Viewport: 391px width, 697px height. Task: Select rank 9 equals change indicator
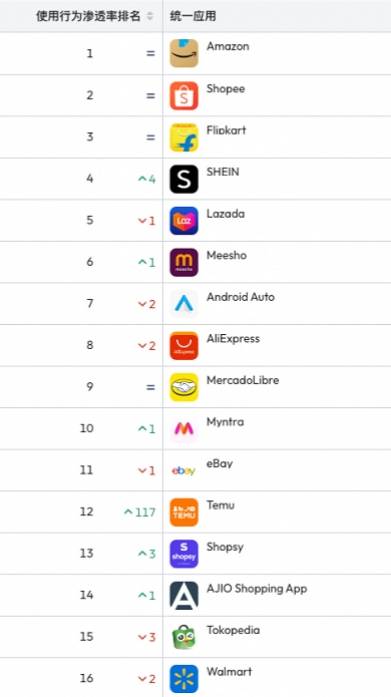coord(151,387)
